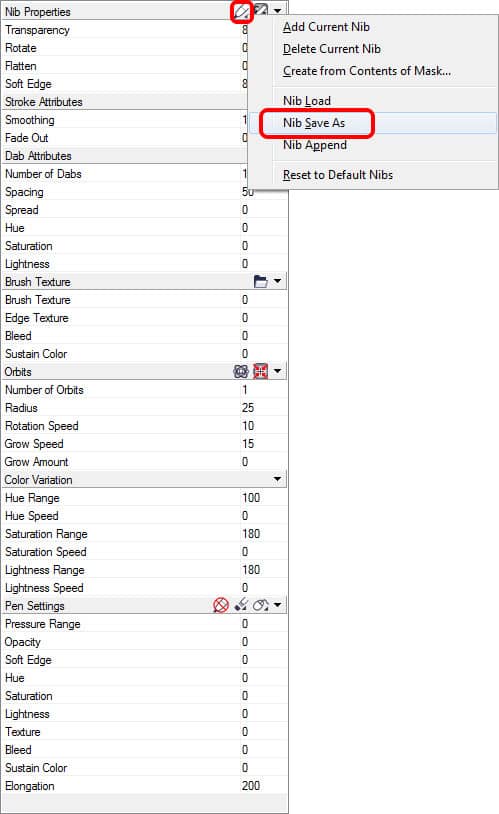The image size is (499, 814).
Task: Open the Nib Properties dropdown arrow
Action: point(278,11)
